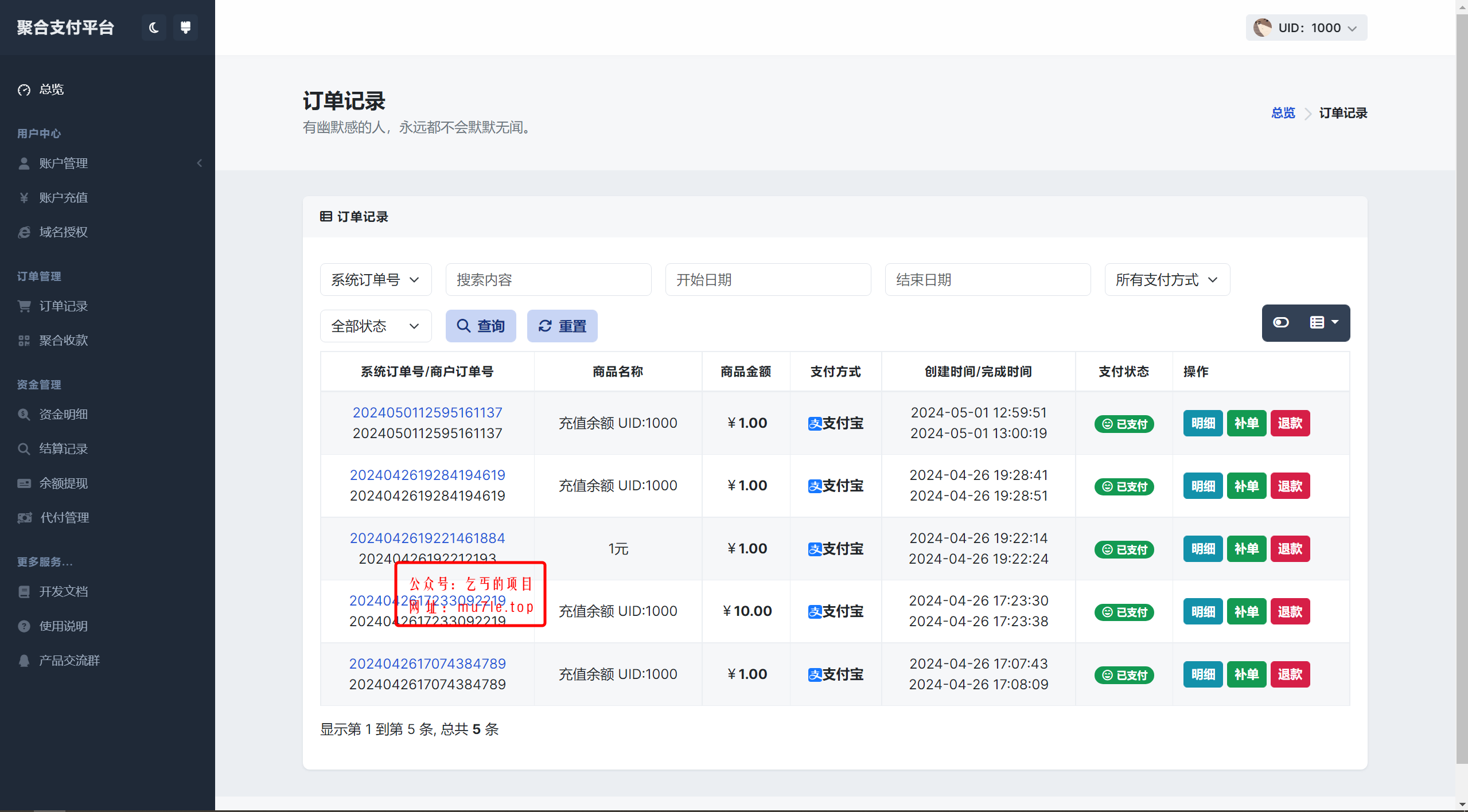Click 退款 for order 2024050112595161137
The width and height of the screenshot is (1468, 812).
(1290, 423)
